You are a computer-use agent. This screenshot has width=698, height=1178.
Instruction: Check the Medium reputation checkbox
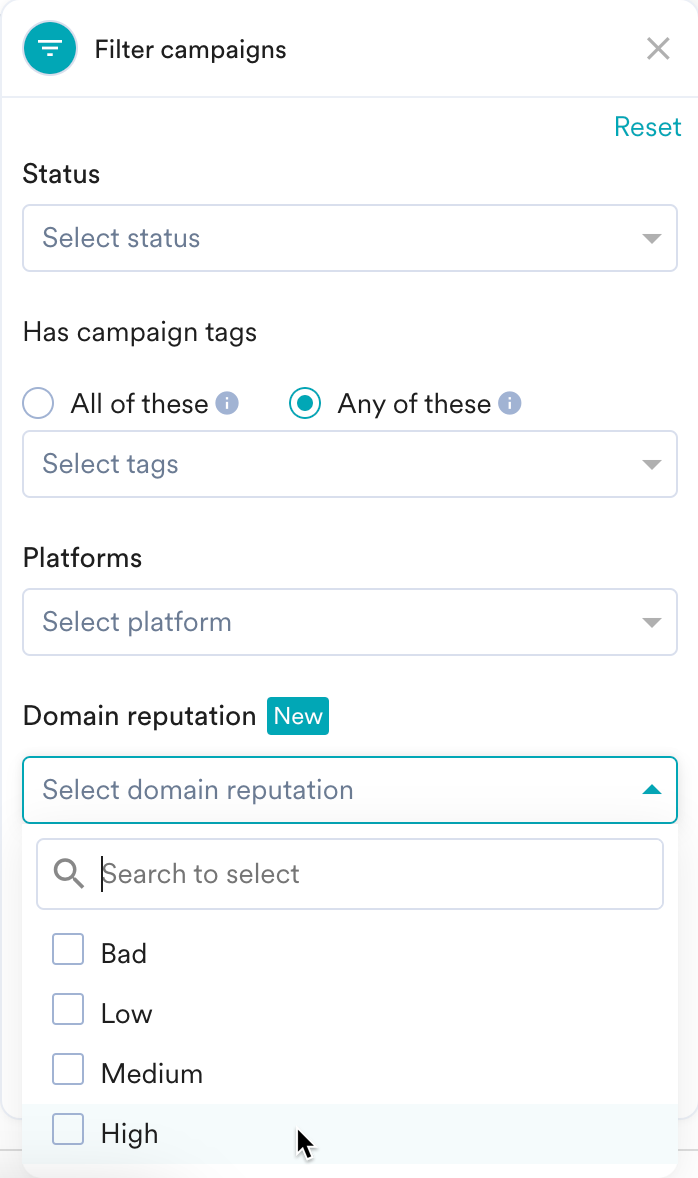pyautogui.click(x=68, y=1070)
